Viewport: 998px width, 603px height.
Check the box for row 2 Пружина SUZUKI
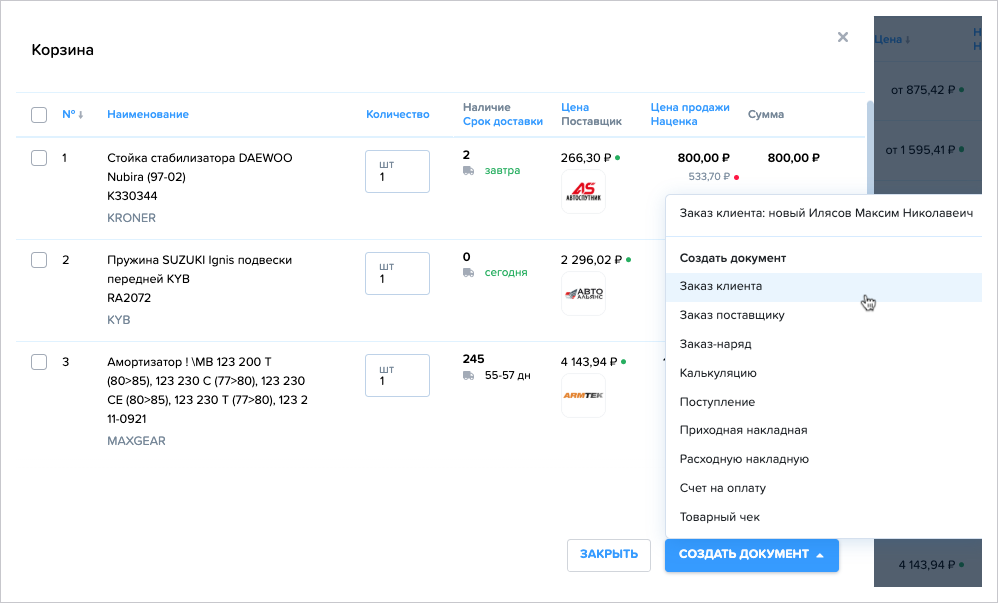coord(39,260)
